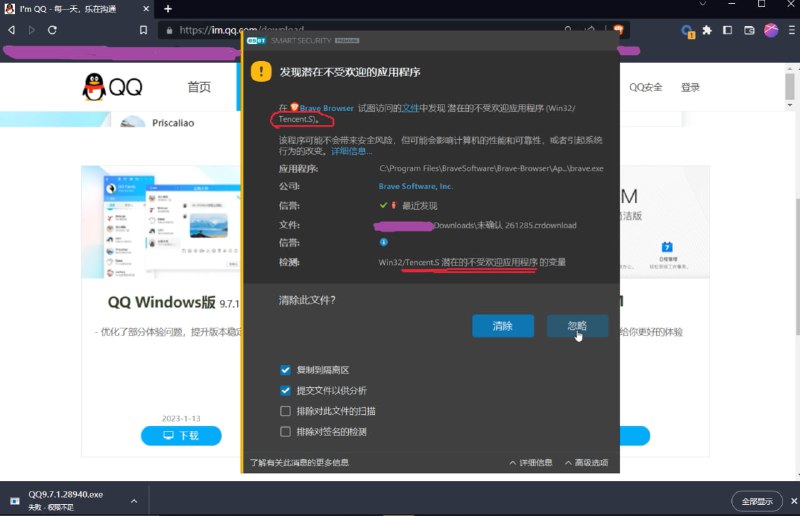
Task: Close the I'm QQ browser tab
Action: 146,9
